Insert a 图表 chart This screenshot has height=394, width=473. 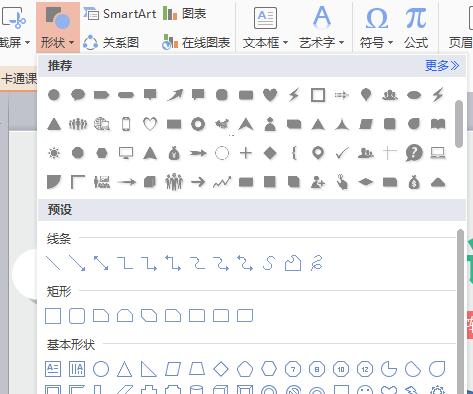[x=184, y=14]
